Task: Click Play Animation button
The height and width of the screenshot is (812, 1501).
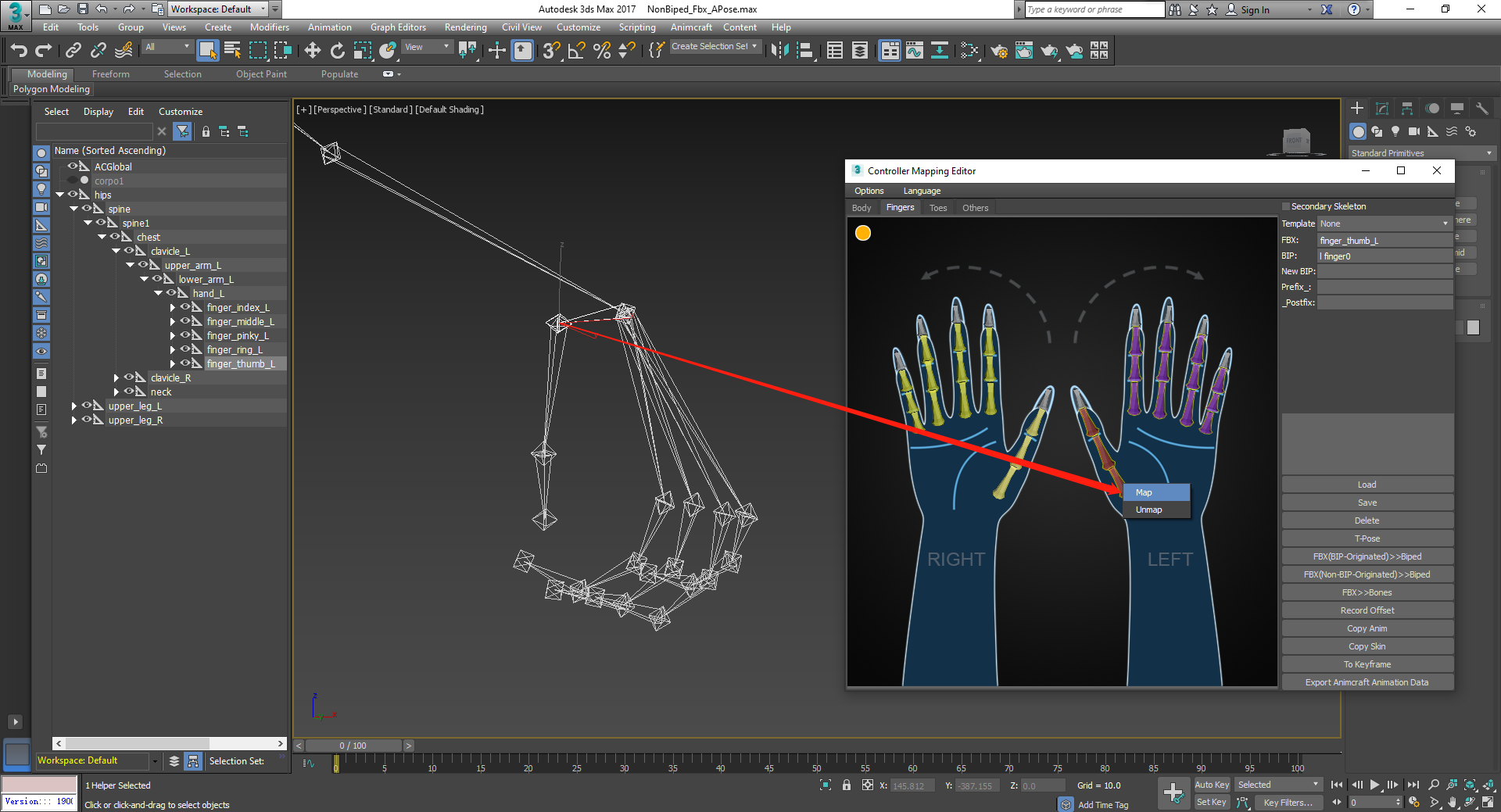Action: pos(1374,785)
